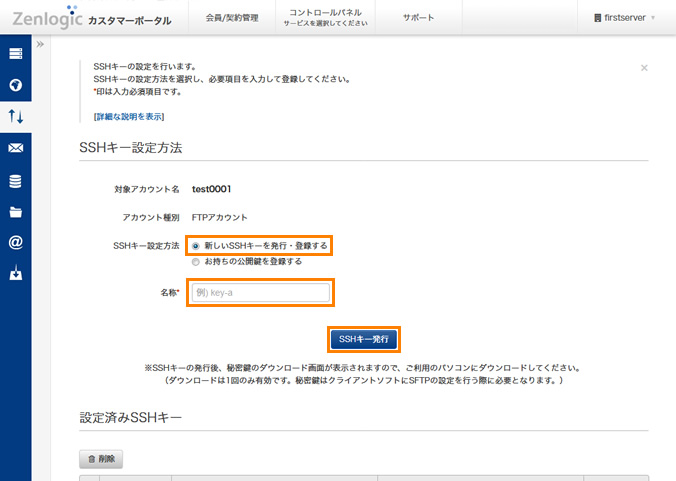Click the 詳細な説明を表示 link
676x481 pixels.
coord(129,116)
